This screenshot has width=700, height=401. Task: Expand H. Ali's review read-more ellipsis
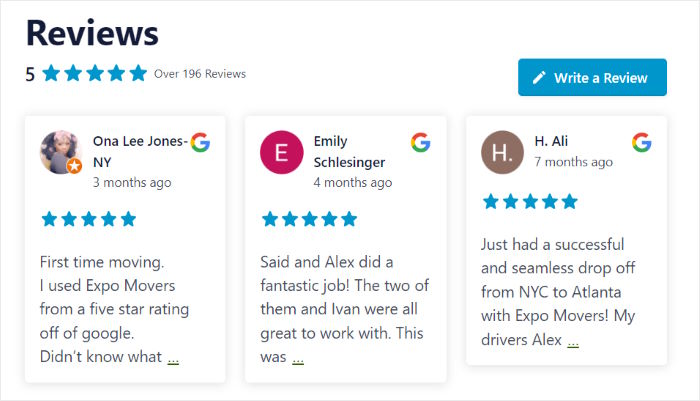[572, 341]
